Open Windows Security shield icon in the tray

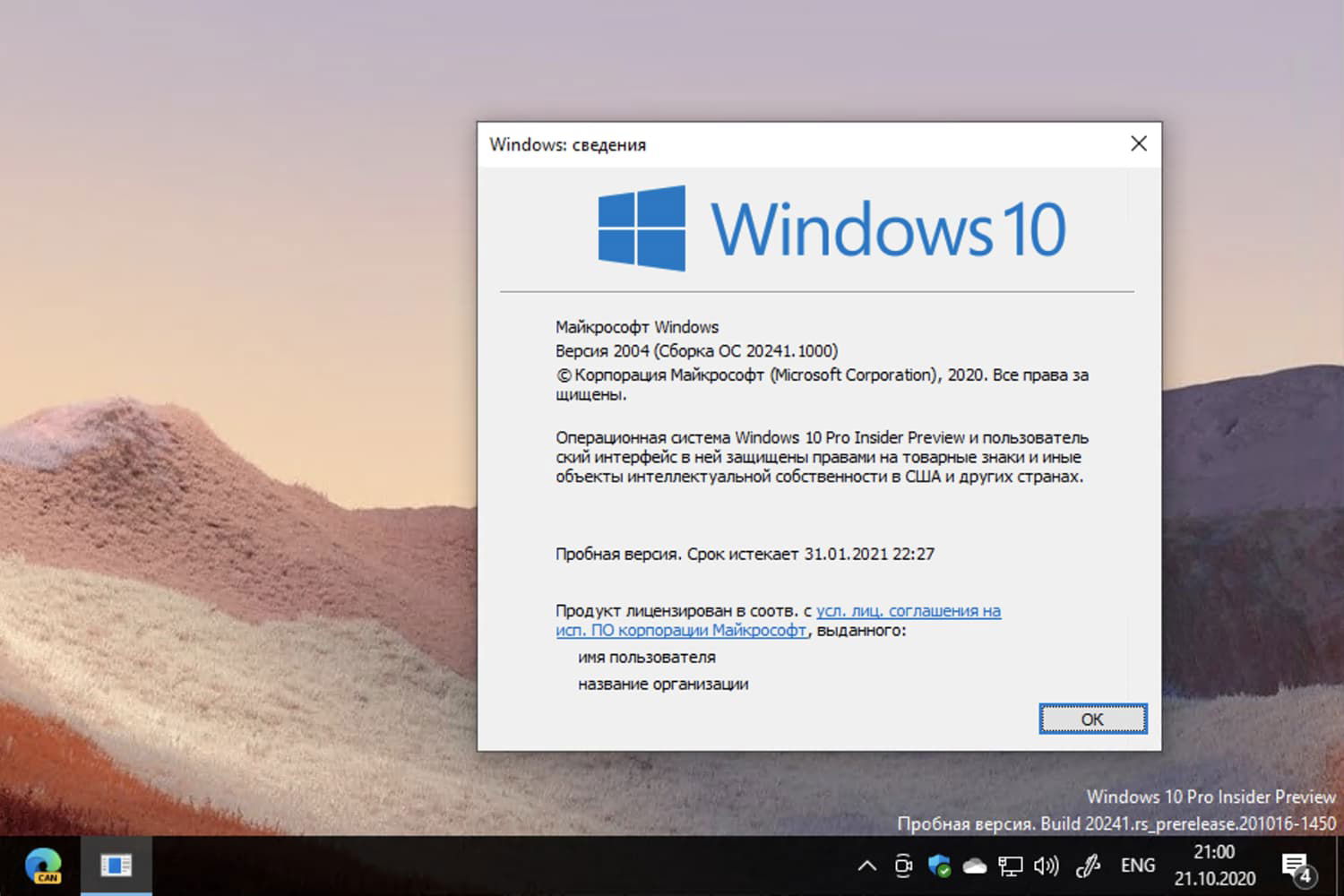point(939,865)
